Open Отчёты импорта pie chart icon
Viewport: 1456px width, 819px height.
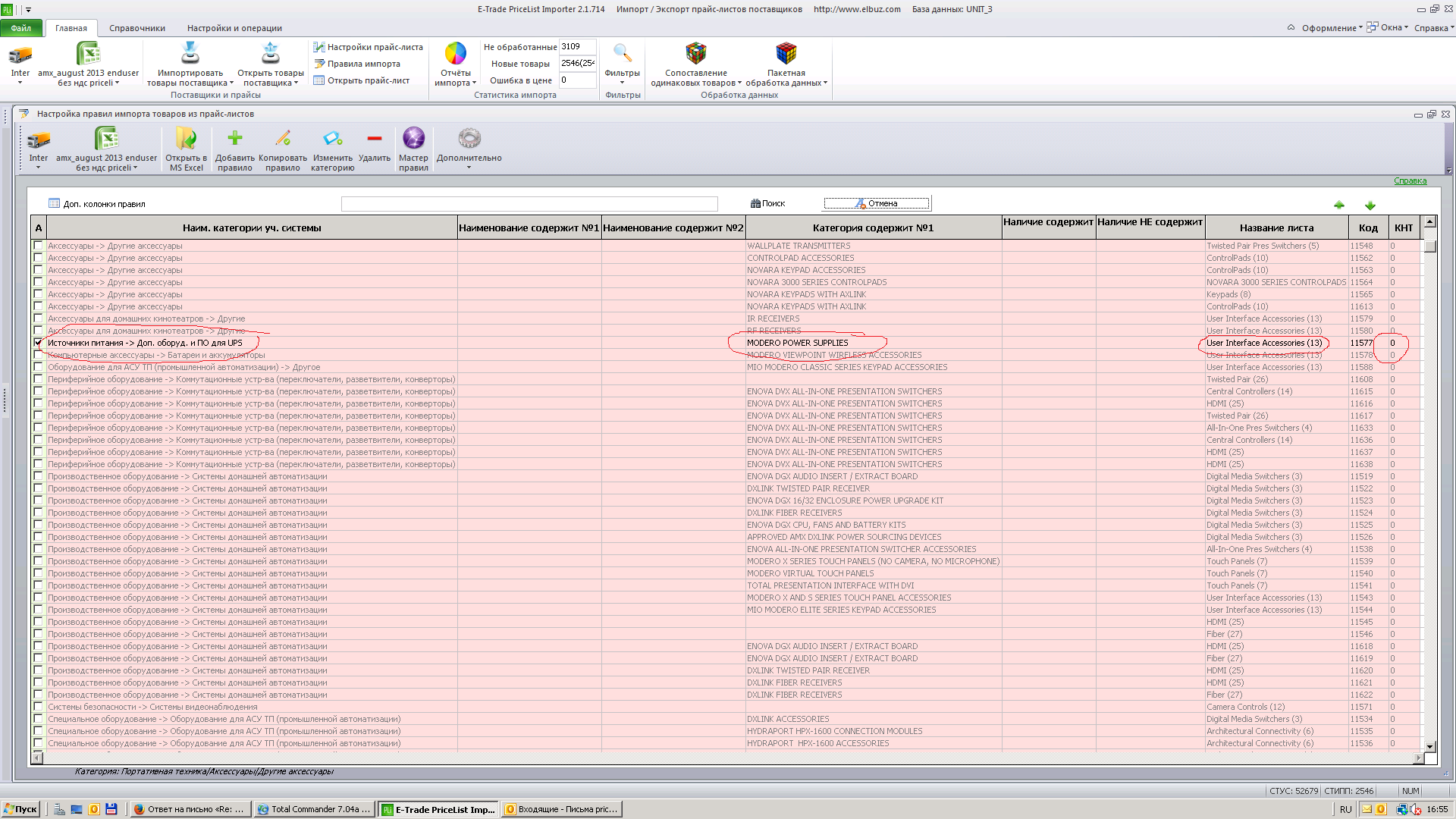(x=456, y=54)
